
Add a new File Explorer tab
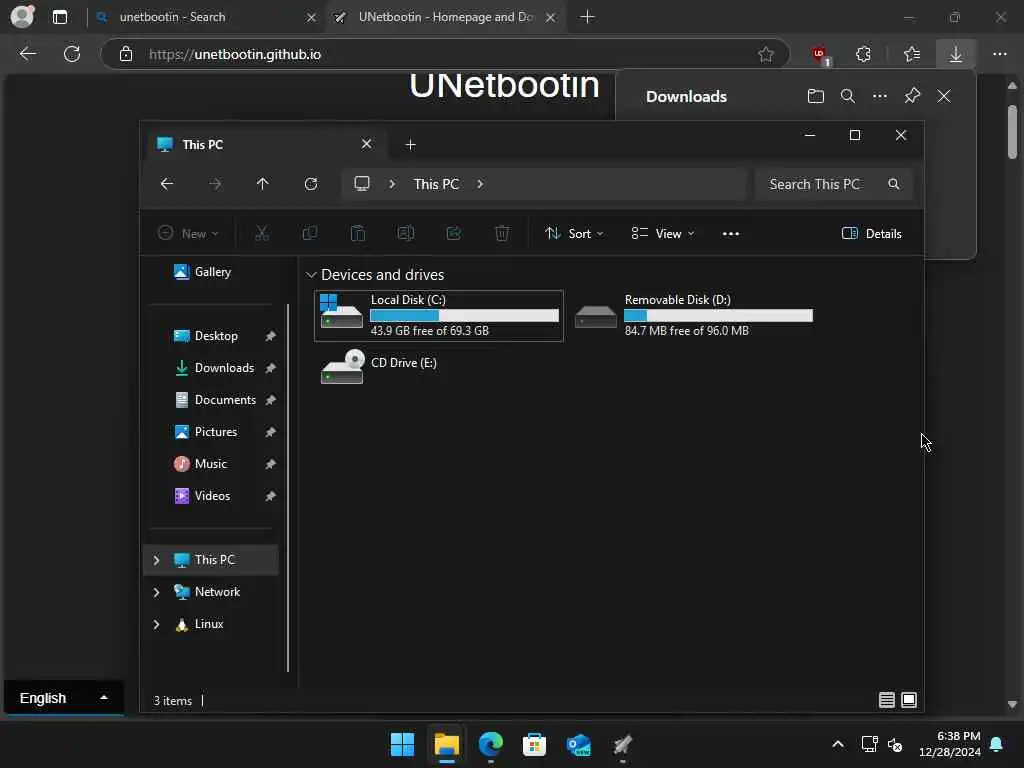click(410, 144)
